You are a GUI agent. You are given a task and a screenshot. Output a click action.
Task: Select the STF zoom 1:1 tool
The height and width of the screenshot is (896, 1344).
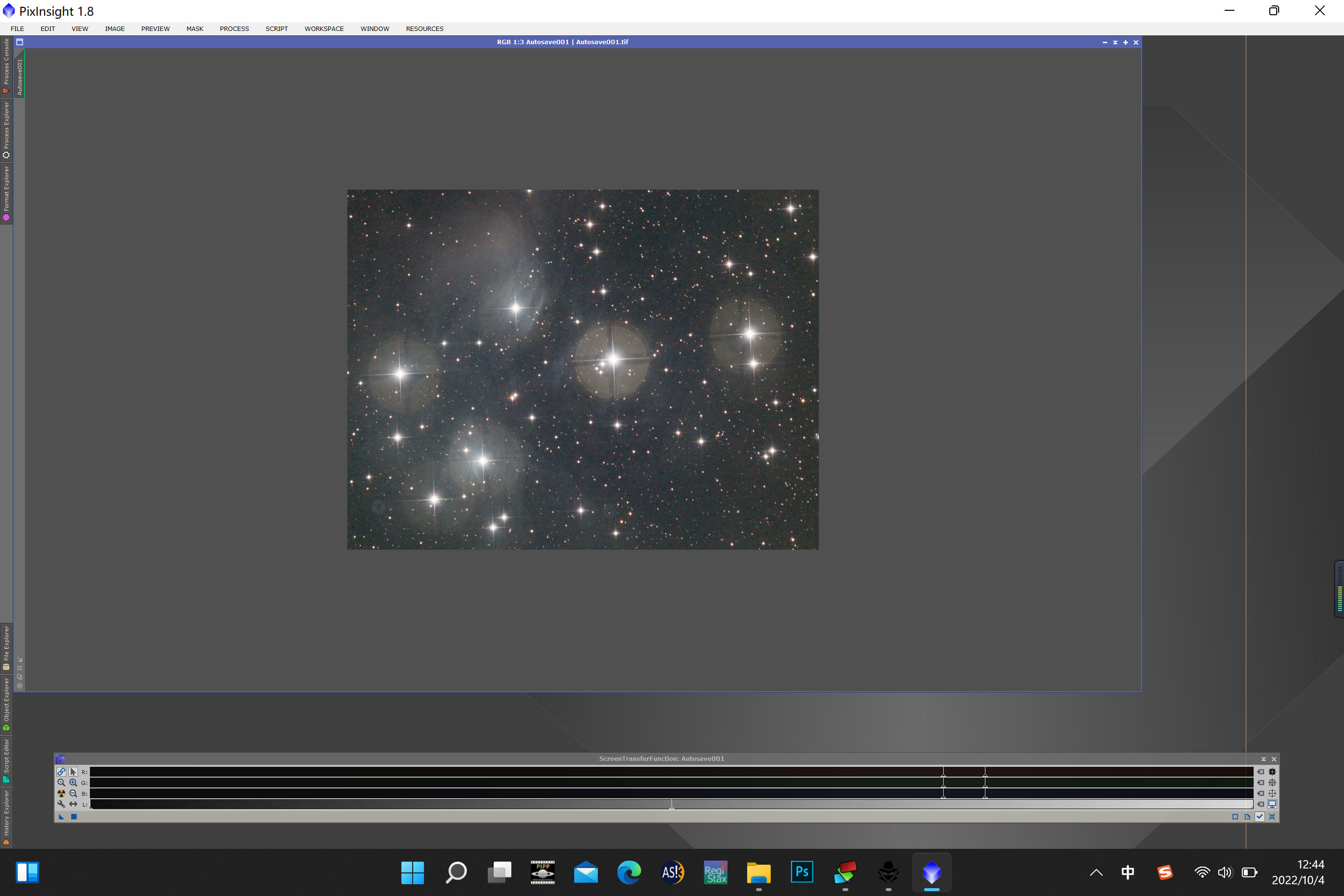61,783
